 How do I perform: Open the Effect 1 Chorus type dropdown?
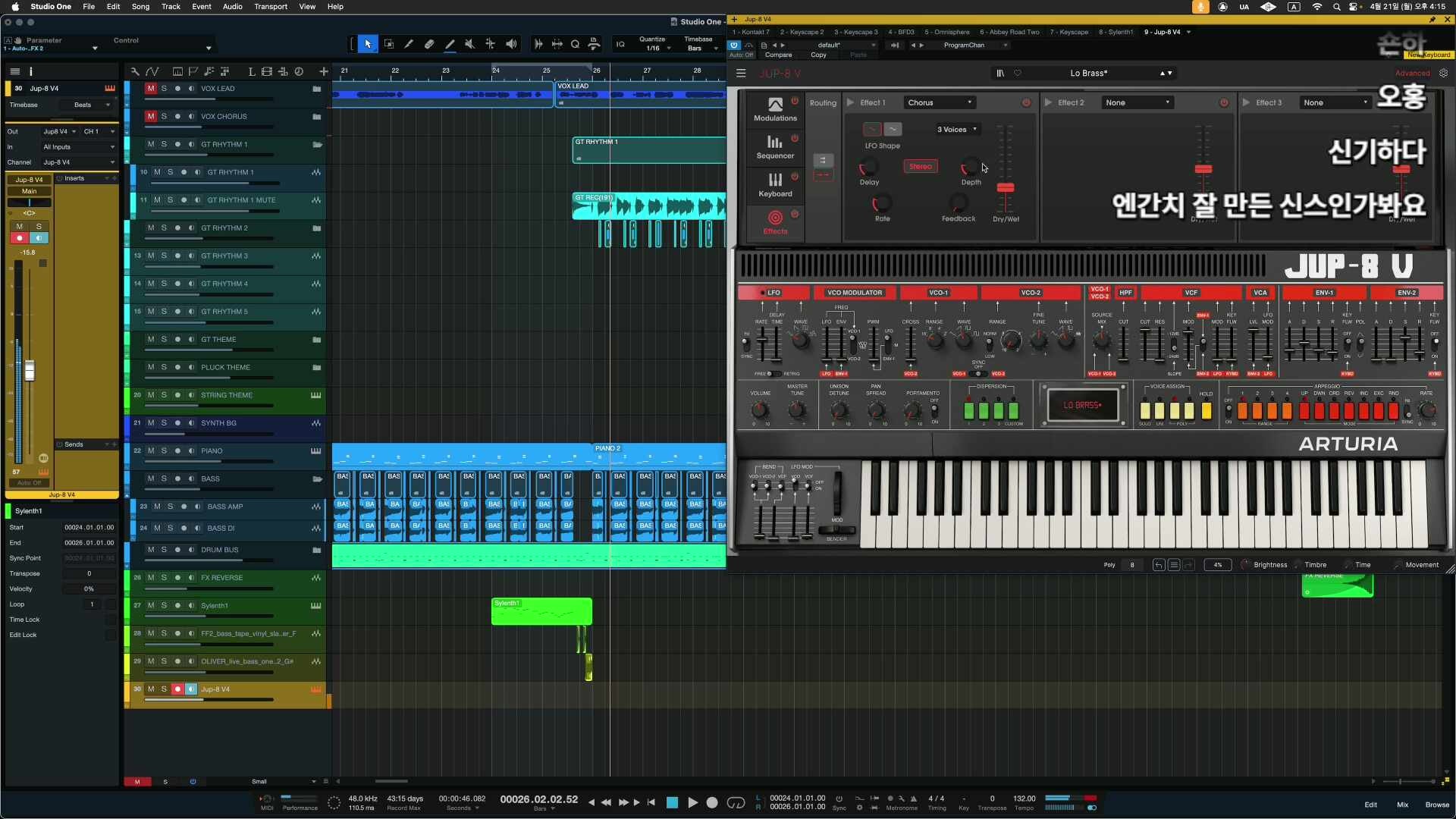pyautogui.click(x=940, y=103)
